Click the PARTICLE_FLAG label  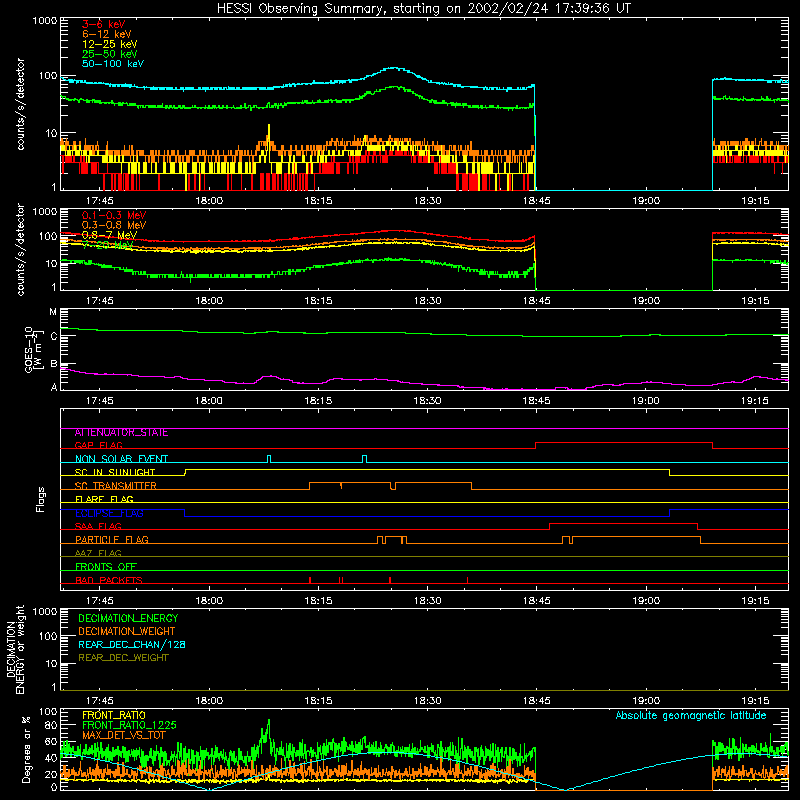(112, 540)
